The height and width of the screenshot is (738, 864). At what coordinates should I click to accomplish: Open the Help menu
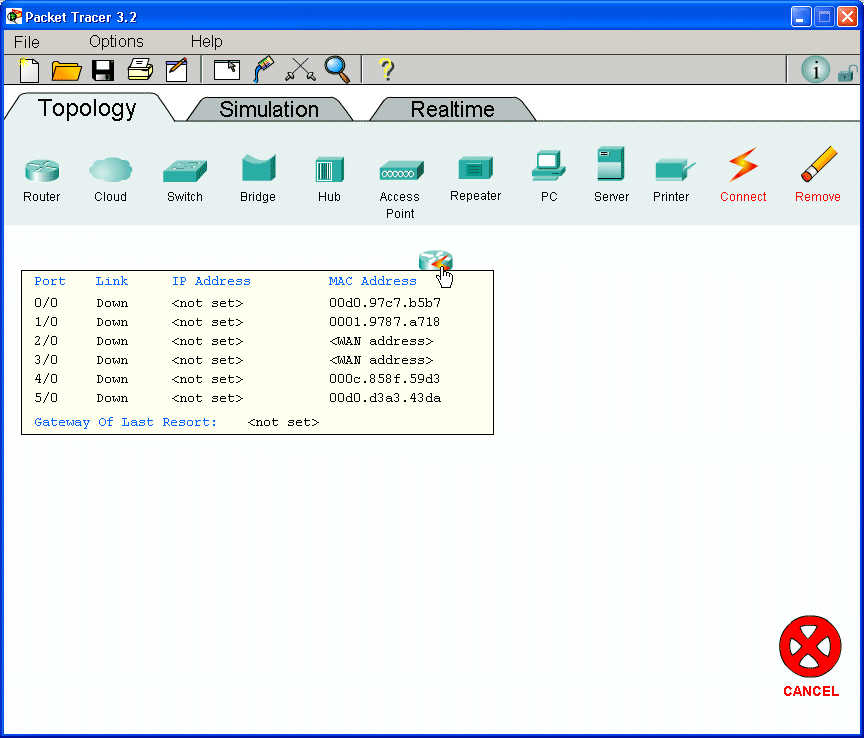point(207,41)
